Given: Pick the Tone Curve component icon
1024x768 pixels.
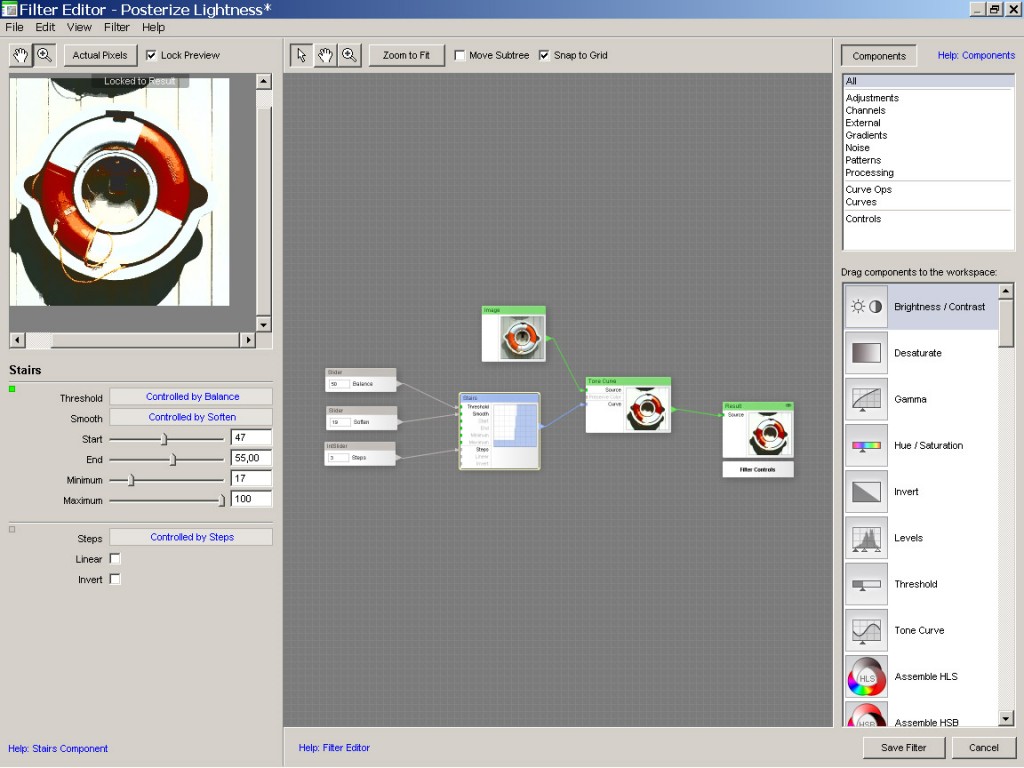Looking at the screenshot, I should pos(867,631).
